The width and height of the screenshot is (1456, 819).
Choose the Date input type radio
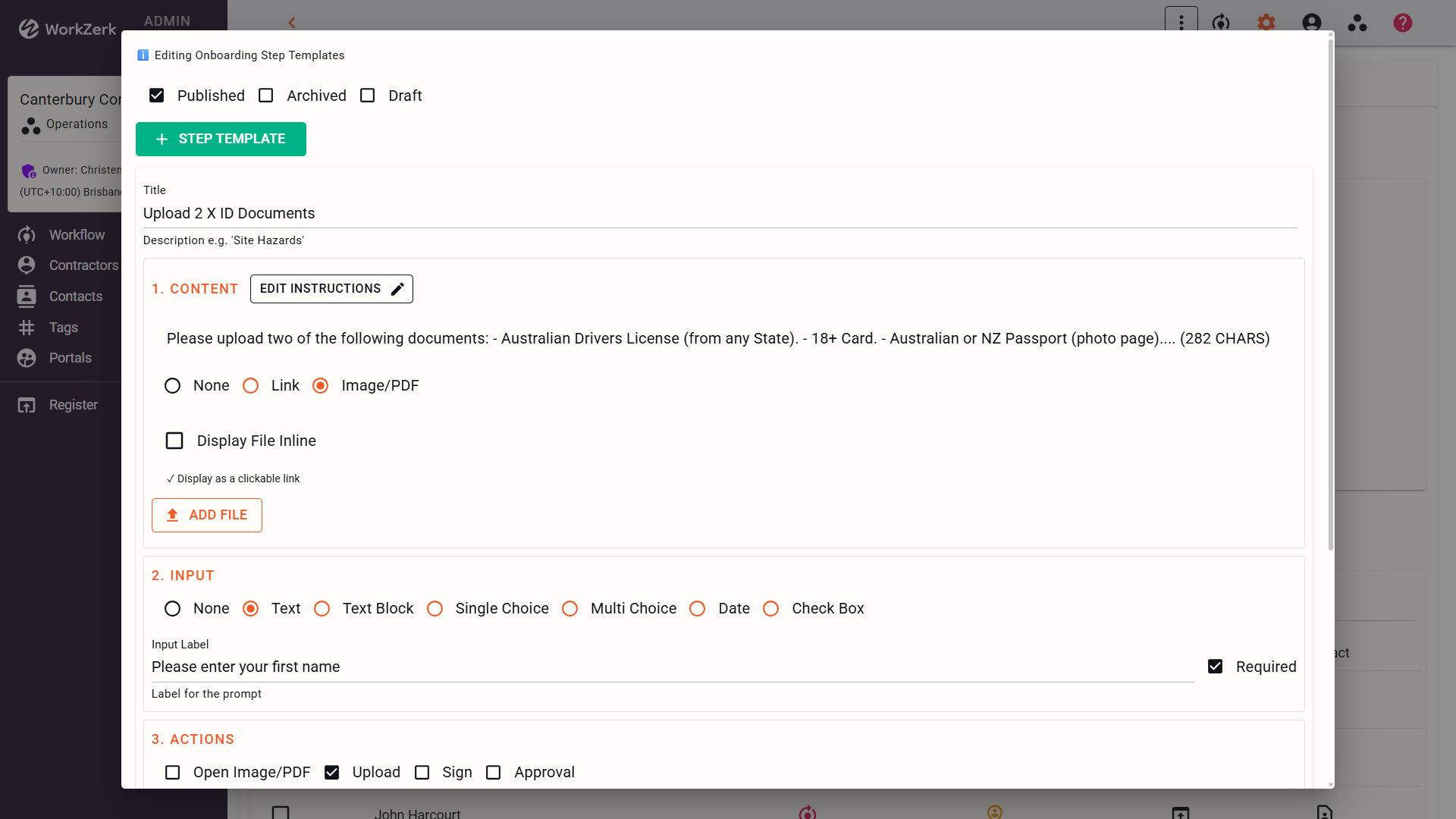click(697, 609)
